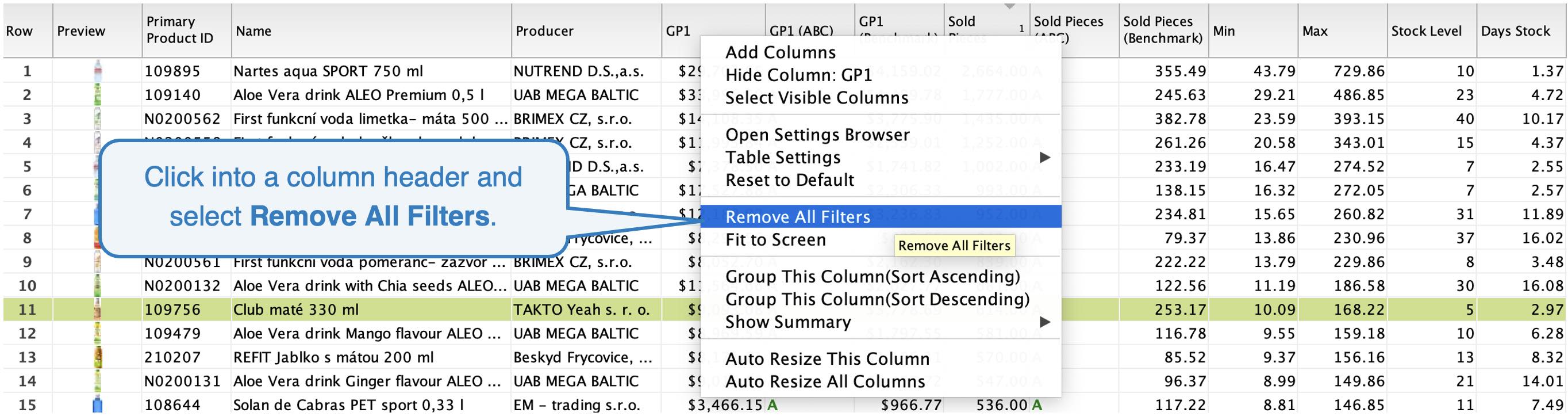Click Days Stock value 16.08
1568x420 pixels.
click(x=1543, y=285)
